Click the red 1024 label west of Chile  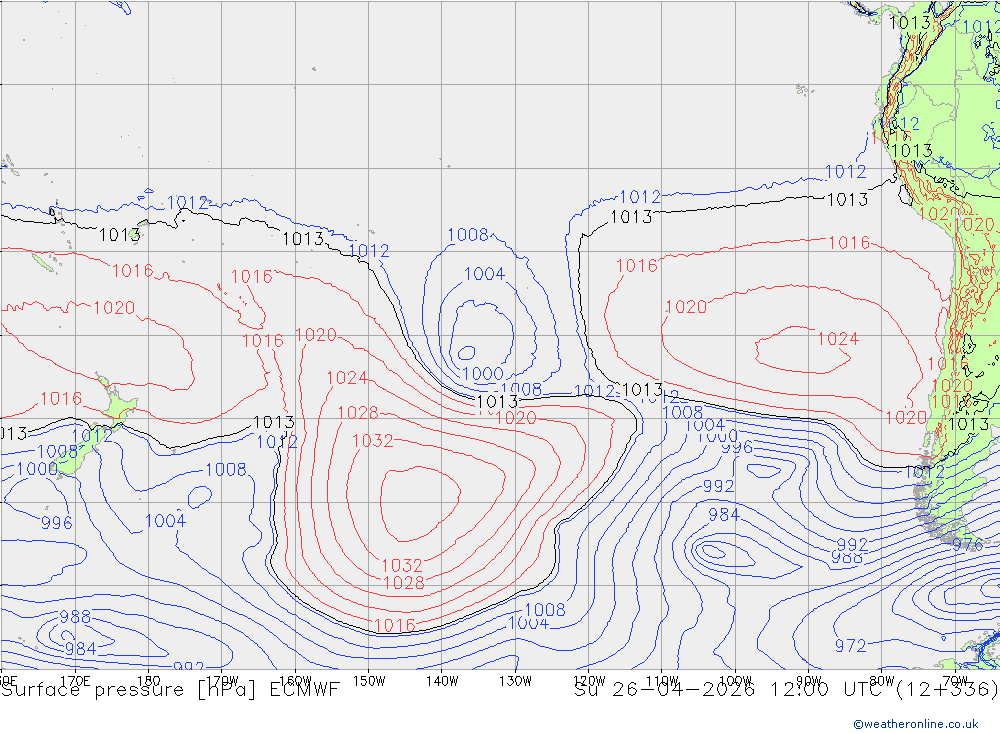coord(838,339)
